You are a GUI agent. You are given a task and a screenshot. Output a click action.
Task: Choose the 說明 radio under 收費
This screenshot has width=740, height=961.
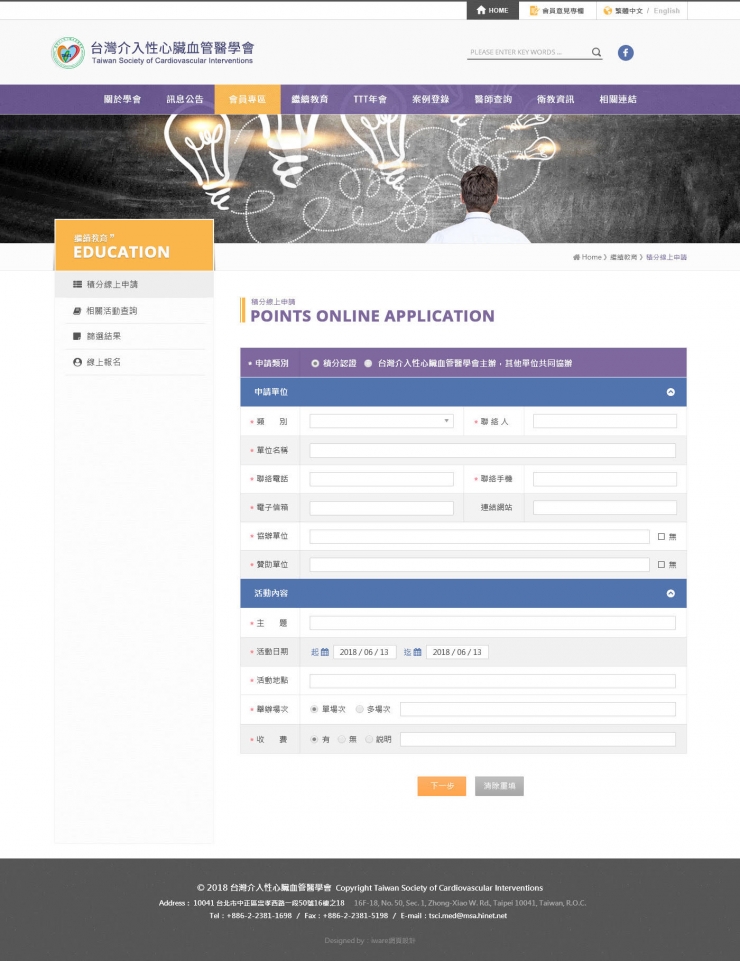point(369,739)
